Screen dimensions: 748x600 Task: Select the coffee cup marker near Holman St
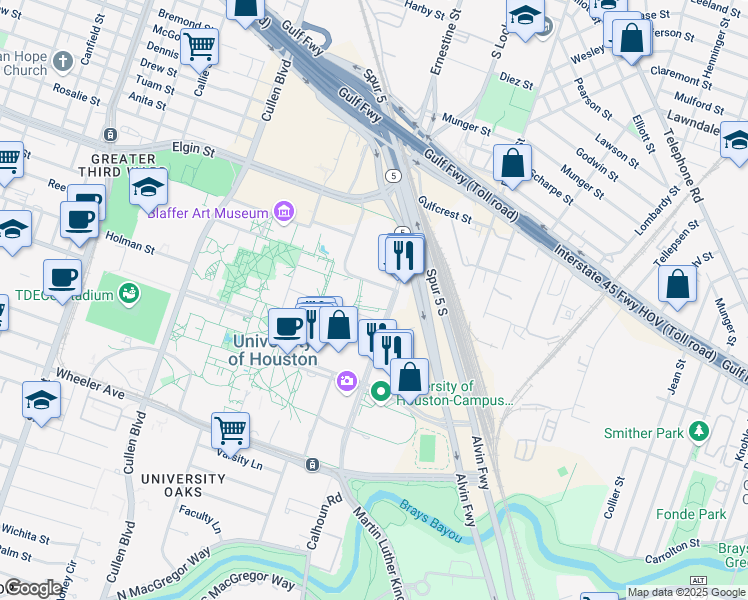(79, 221)
